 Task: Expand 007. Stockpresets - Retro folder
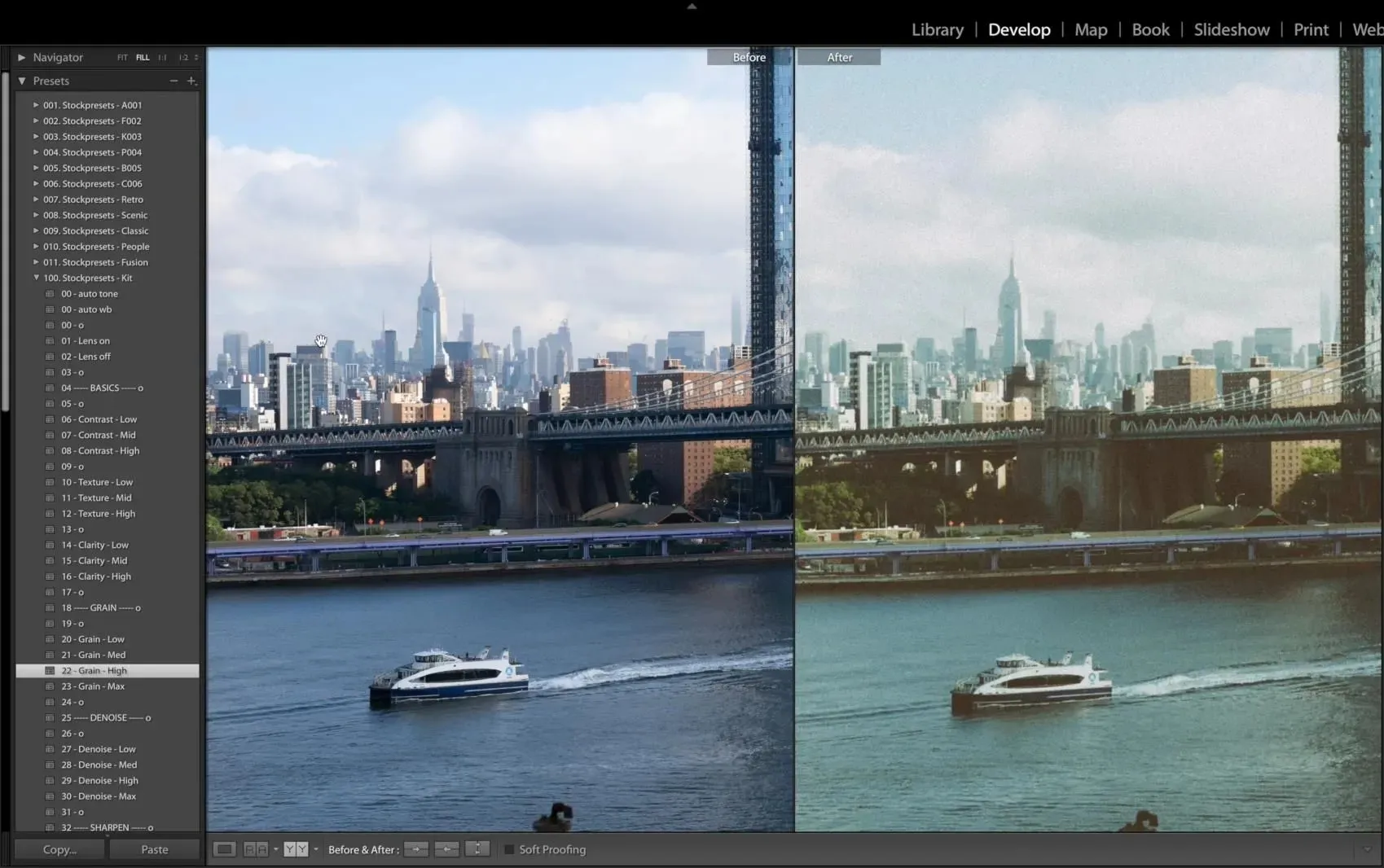36,199
